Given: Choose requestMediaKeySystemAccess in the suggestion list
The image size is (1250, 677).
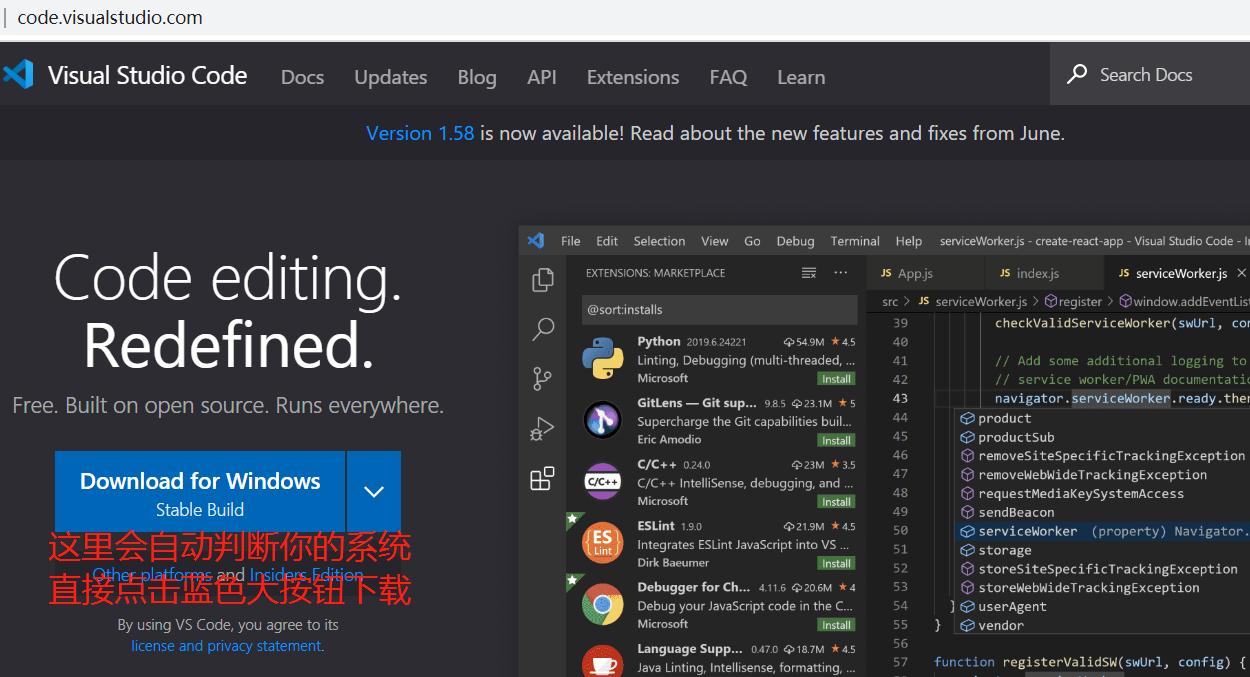Looking at the screenshot, I should [x=1080, y=493].
